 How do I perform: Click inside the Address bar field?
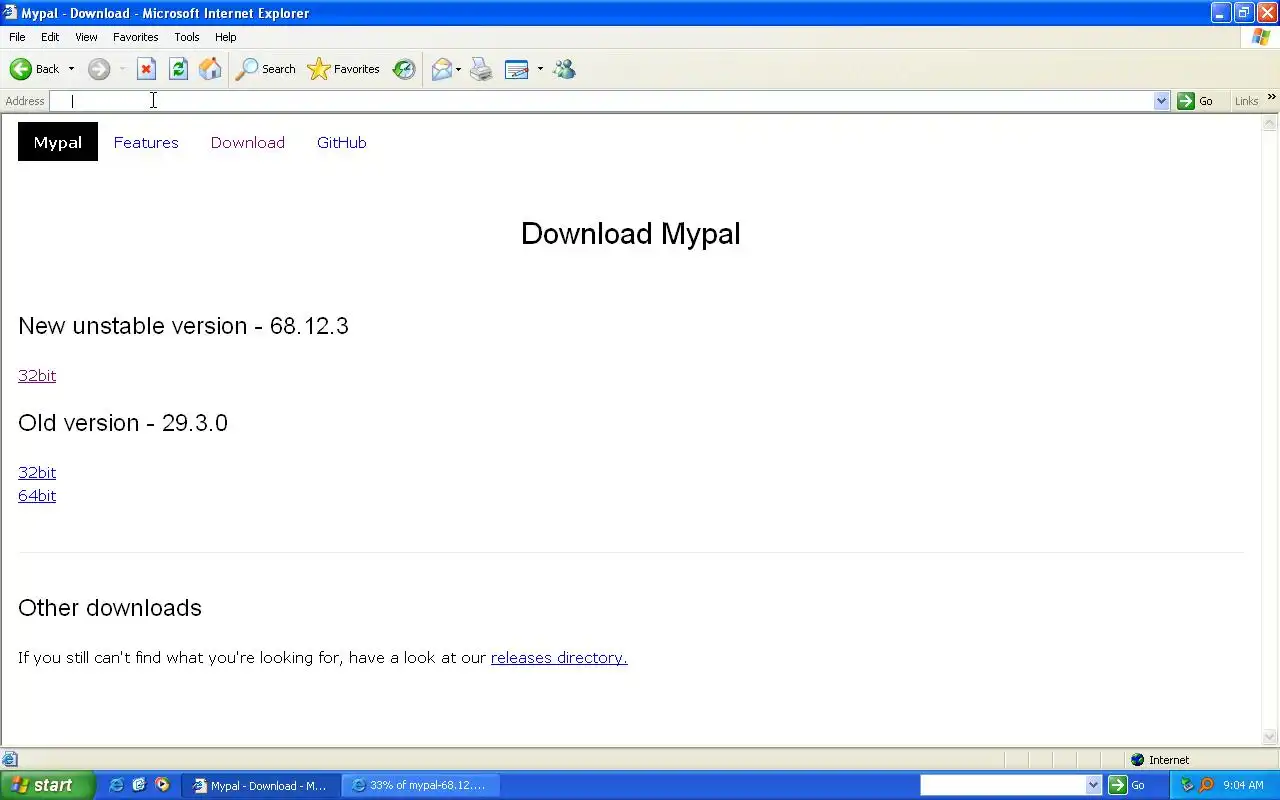[602, 101]
